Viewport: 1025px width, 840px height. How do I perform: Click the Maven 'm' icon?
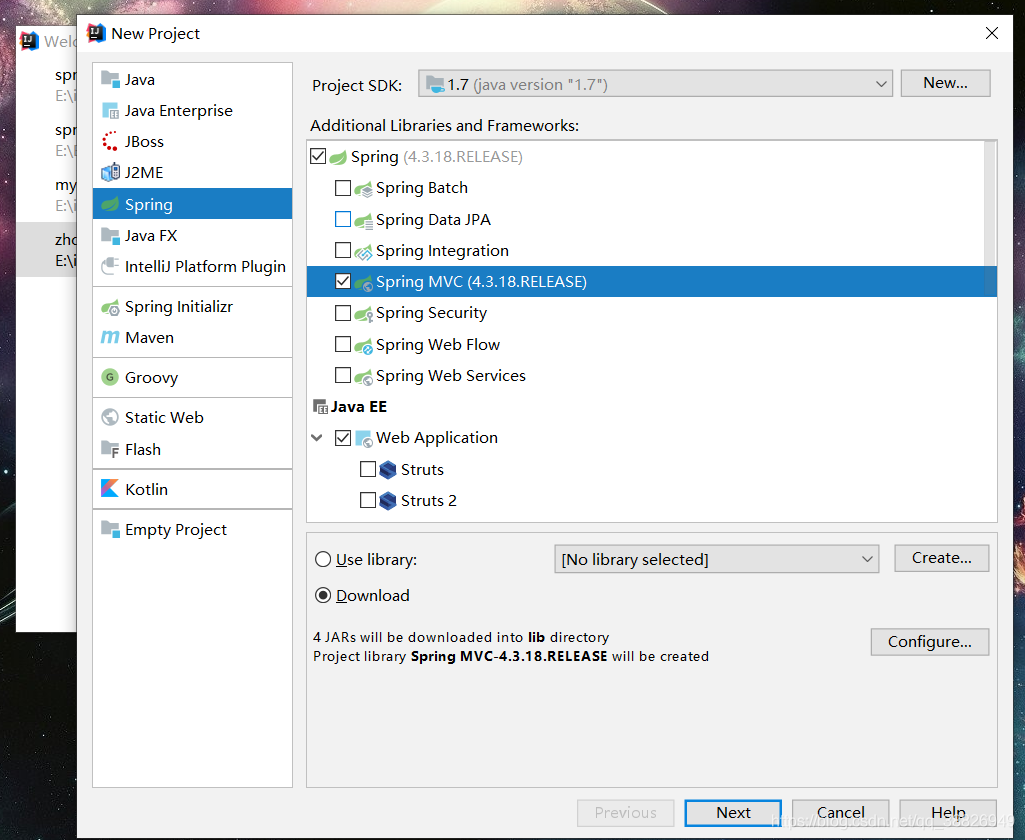pyautogui.click(x=110, y=337)
